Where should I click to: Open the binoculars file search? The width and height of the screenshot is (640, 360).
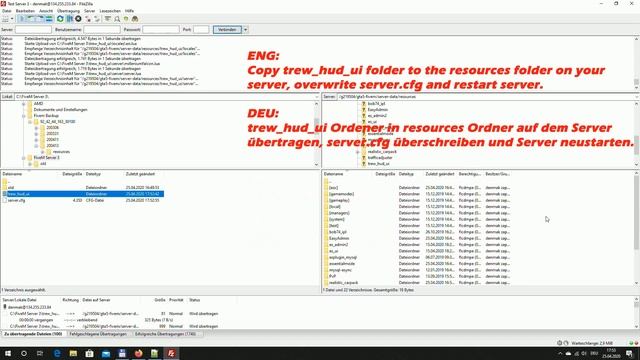pos(135,19)
